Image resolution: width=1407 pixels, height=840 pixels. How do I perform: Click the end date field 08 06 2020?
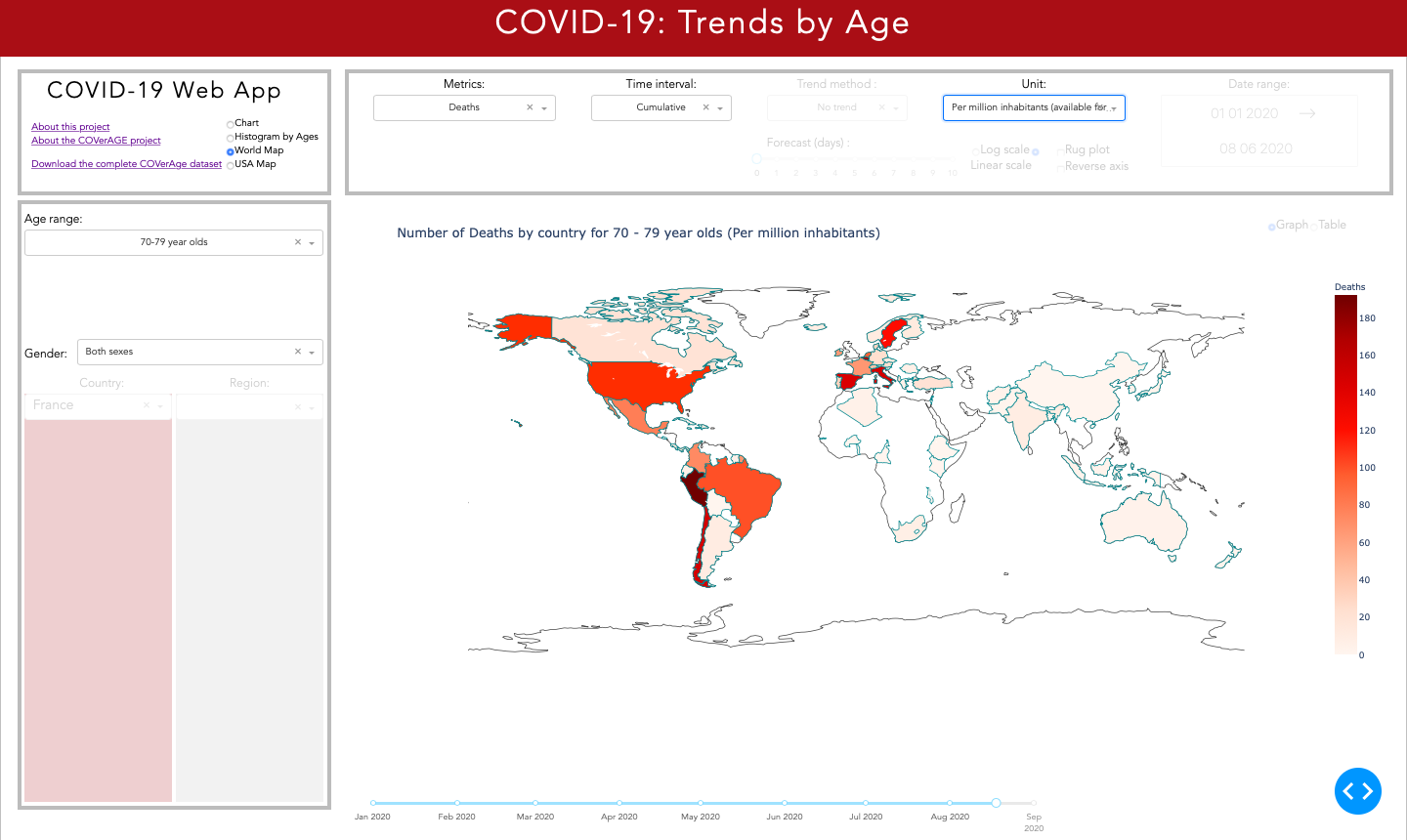click(1256, 148)
